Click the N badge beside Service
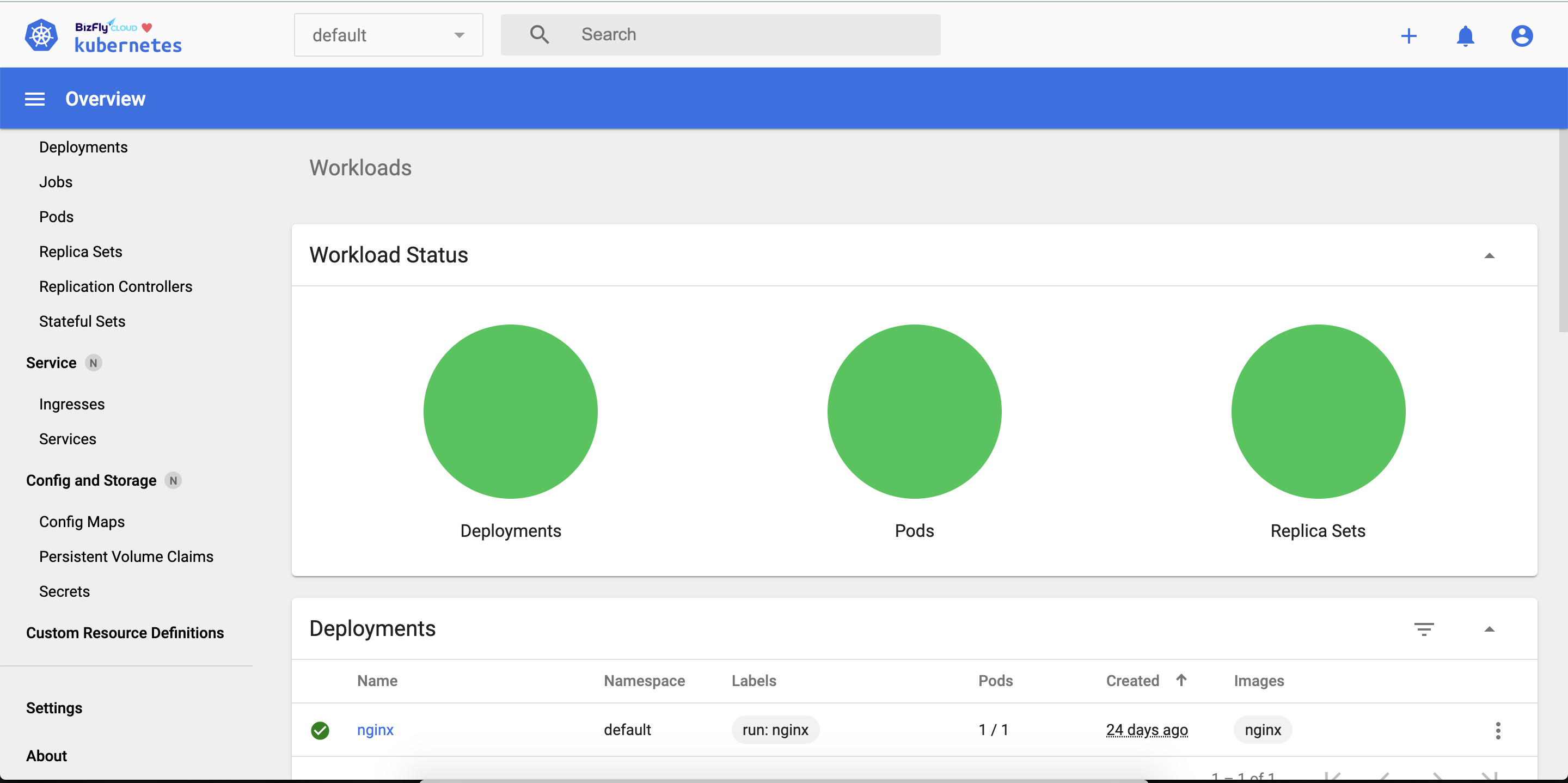The image size is (1568, 783). (x=93, y=363)
